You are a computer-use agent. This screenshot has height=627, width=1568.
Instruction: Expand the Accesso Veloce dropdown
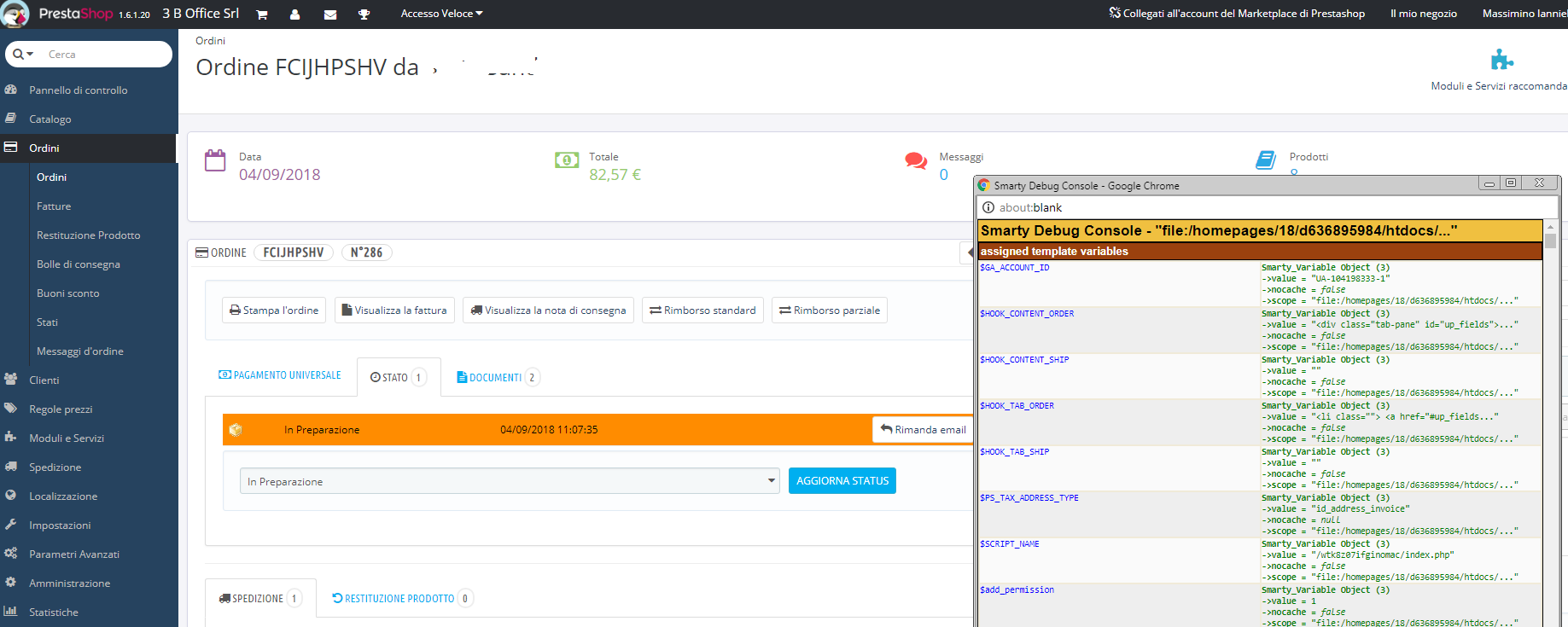click(441, 14)
